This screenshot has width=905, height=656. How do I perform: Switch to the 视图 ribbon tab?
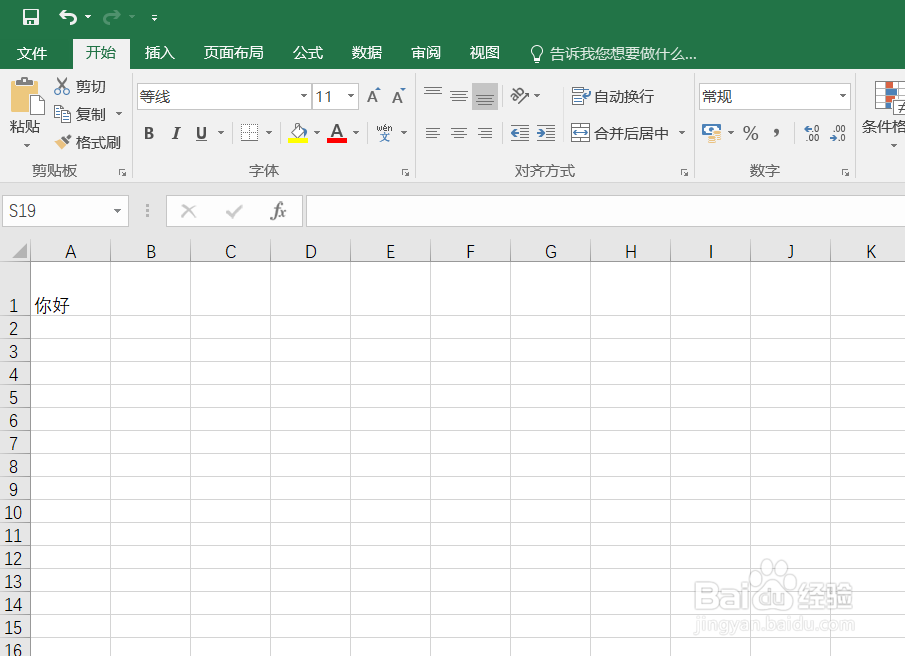tap(484, 53)
